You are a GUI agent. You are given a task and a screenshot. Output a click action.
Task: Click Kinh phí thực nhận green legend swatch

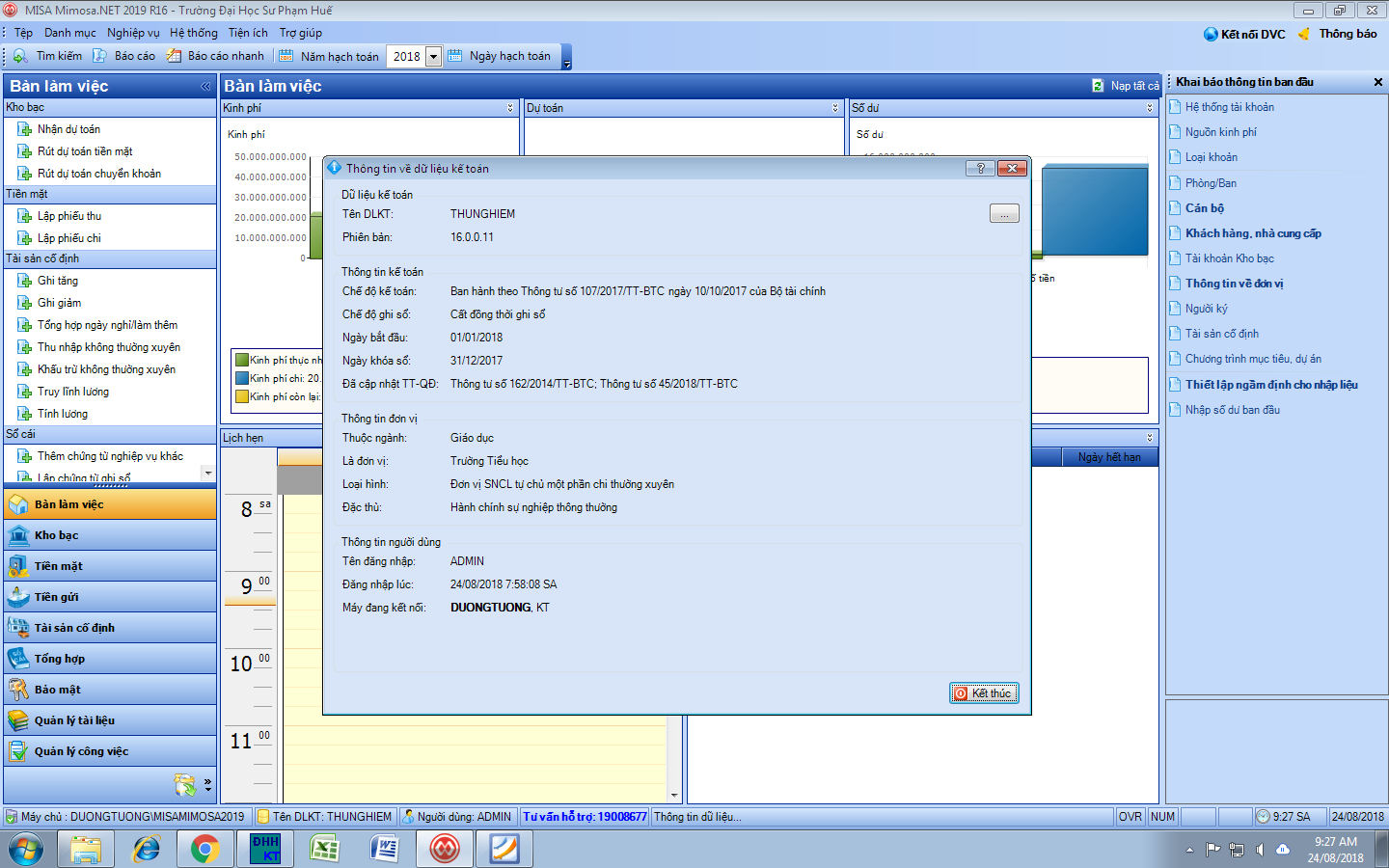point(242,360)
